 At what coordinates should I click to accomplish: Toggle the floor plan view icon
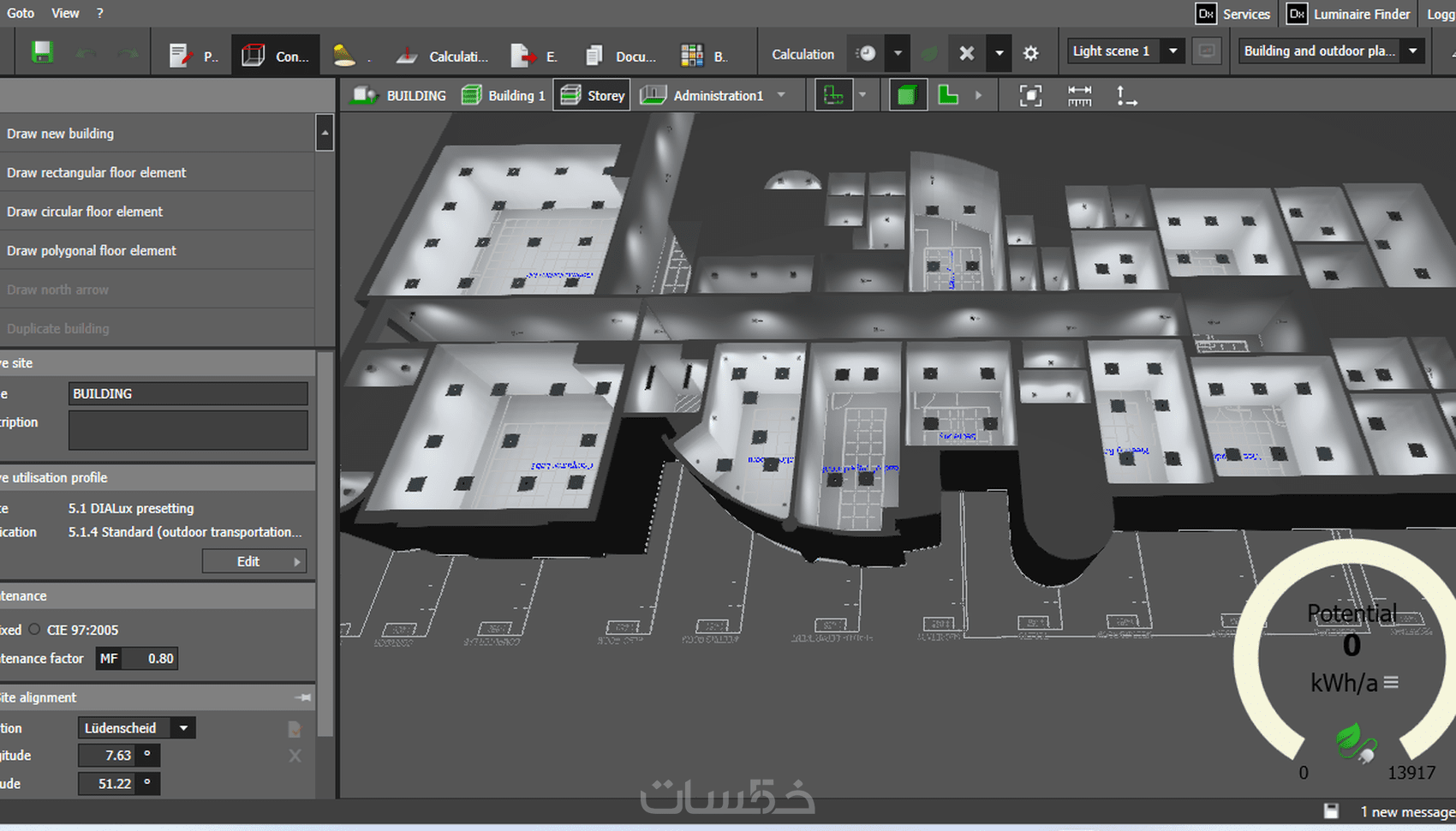(833, 95)
